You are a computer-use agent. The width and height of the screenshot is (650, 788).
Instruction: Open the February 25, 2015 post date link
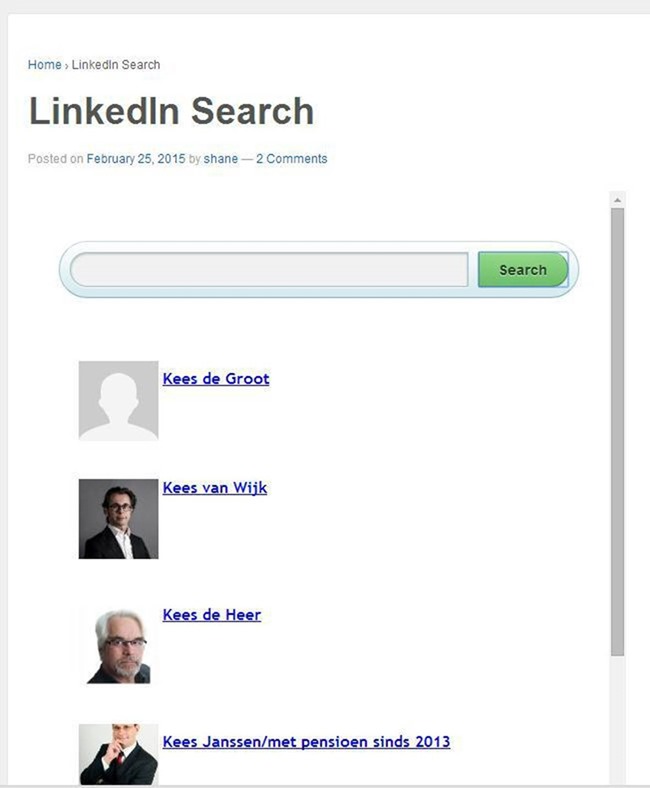point(136,159)
